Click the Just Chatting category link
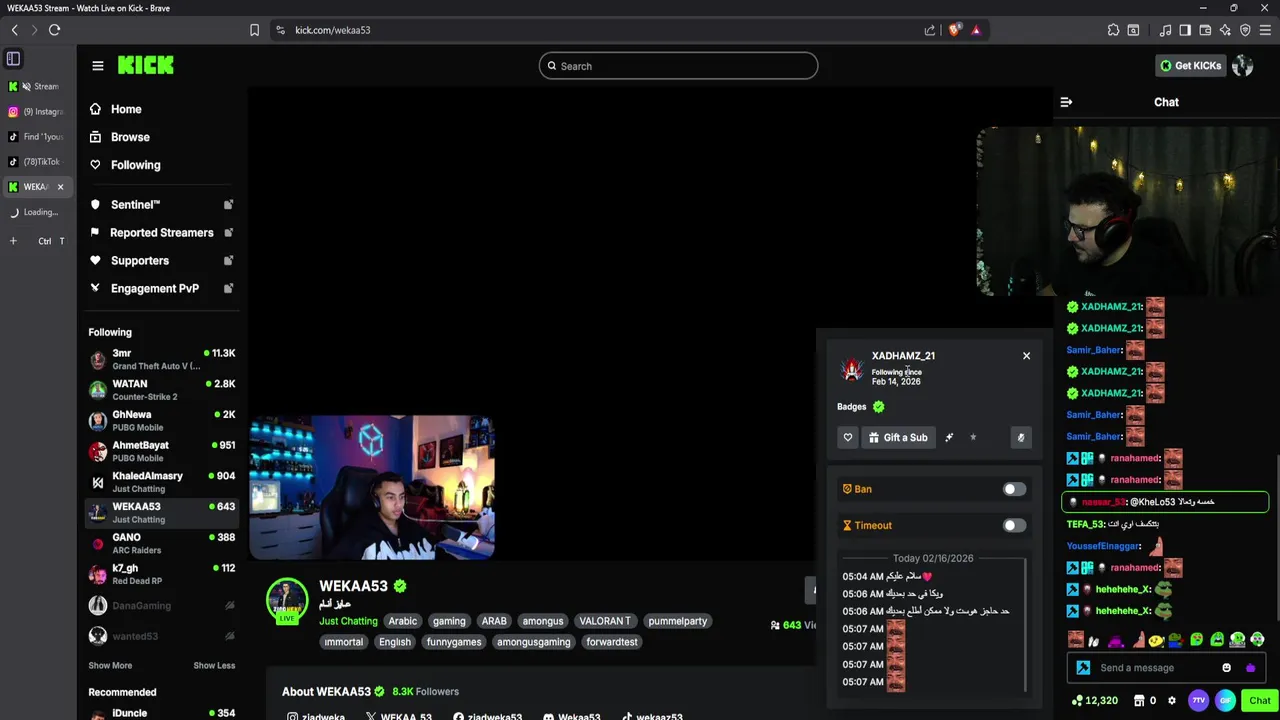This screenshot has height=720, width=1280. [x=348, y=621]
